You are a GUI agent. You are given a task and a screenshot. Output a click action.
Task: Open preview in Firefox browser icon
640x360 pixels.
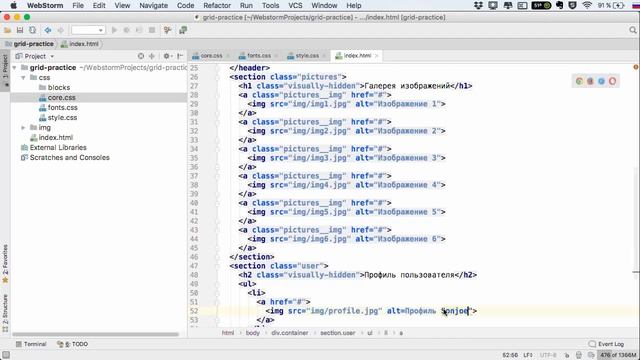(x=590, y=81)
